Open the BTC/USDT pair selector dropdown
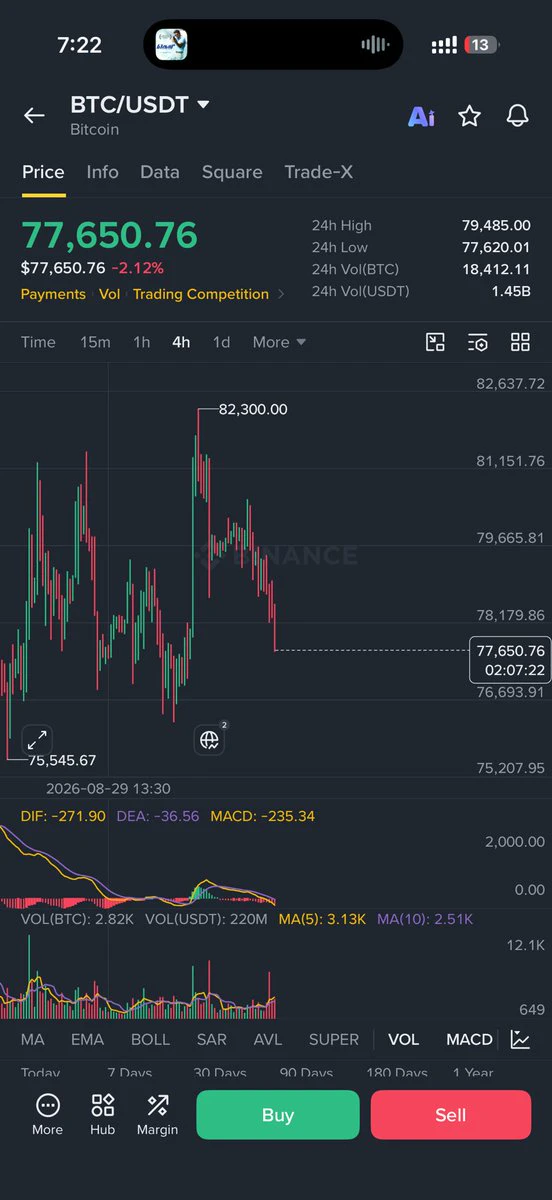 pos(140,105)
